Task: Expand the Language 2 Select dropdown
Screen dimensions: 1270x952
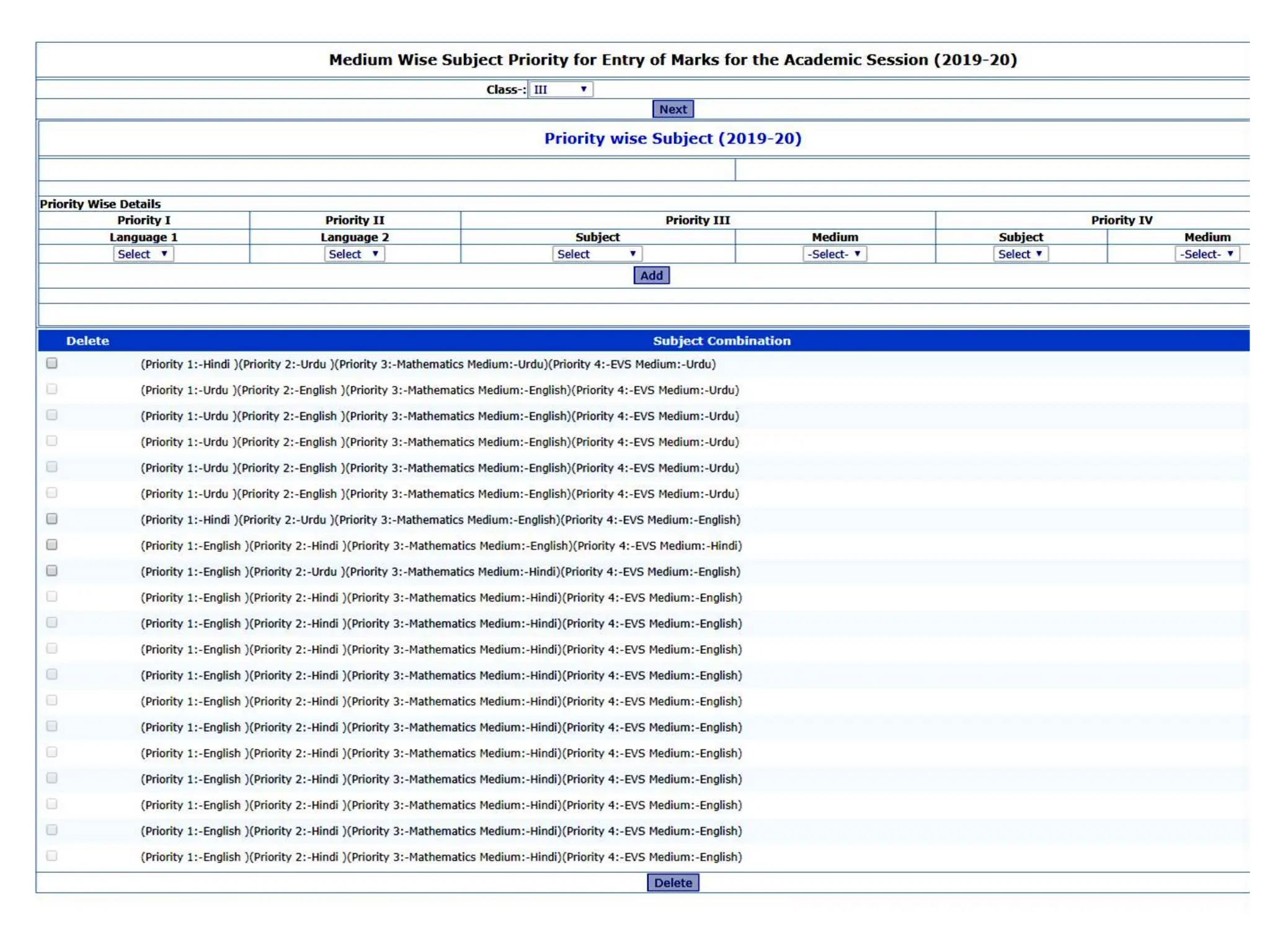Action: (x=354, y=254)
